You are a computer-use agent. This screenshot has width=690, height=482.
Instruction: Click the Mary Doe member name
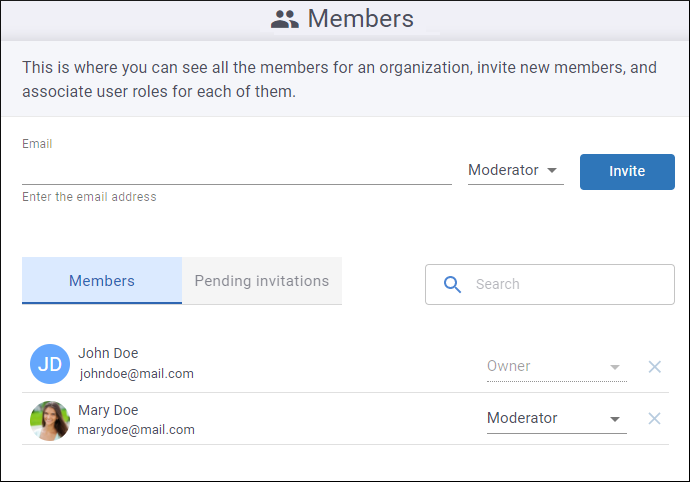(108, 410)
